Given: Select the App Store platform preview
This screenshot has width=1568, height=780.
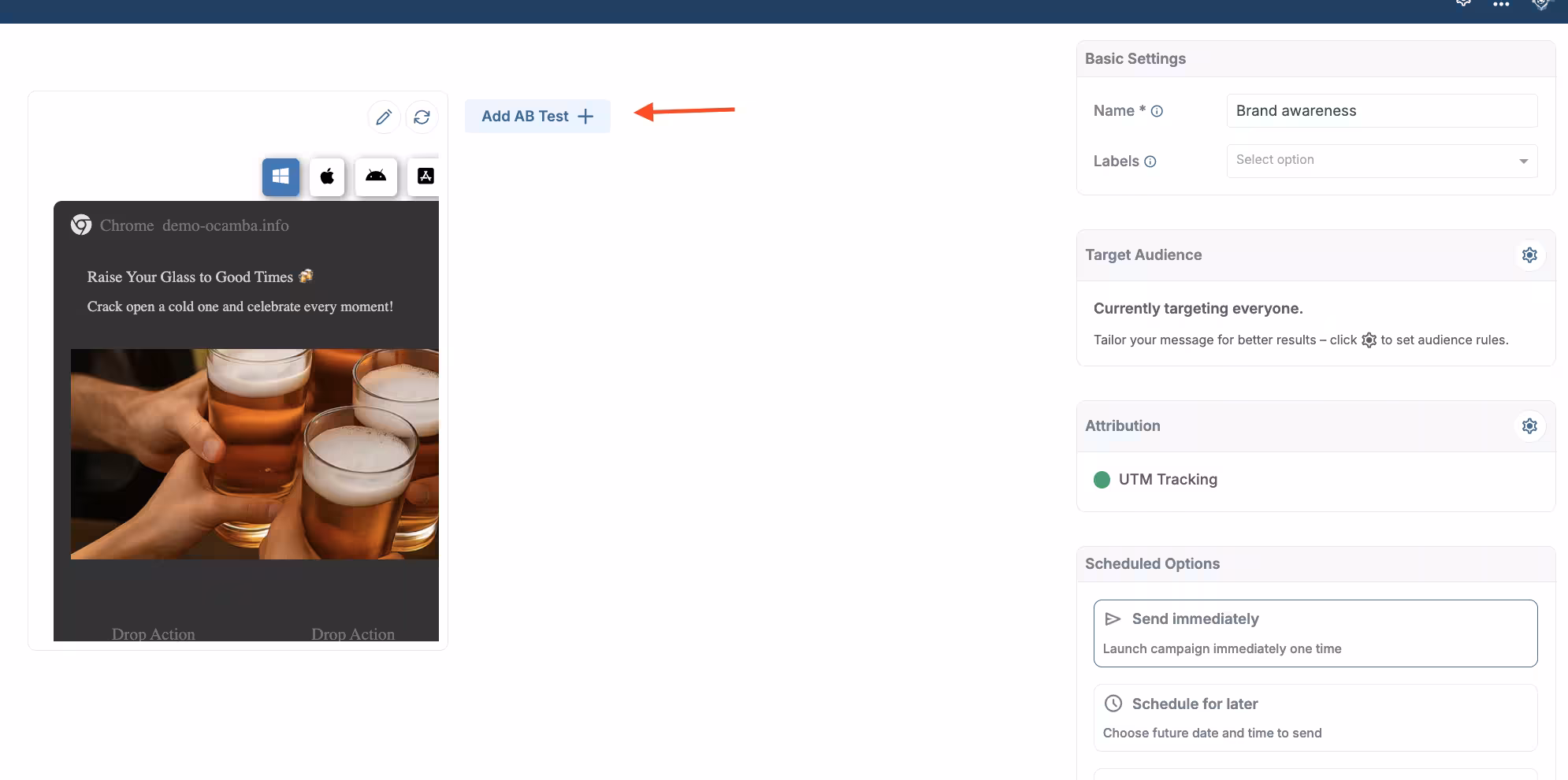Looking at the screenshot, I should point(425,176).
